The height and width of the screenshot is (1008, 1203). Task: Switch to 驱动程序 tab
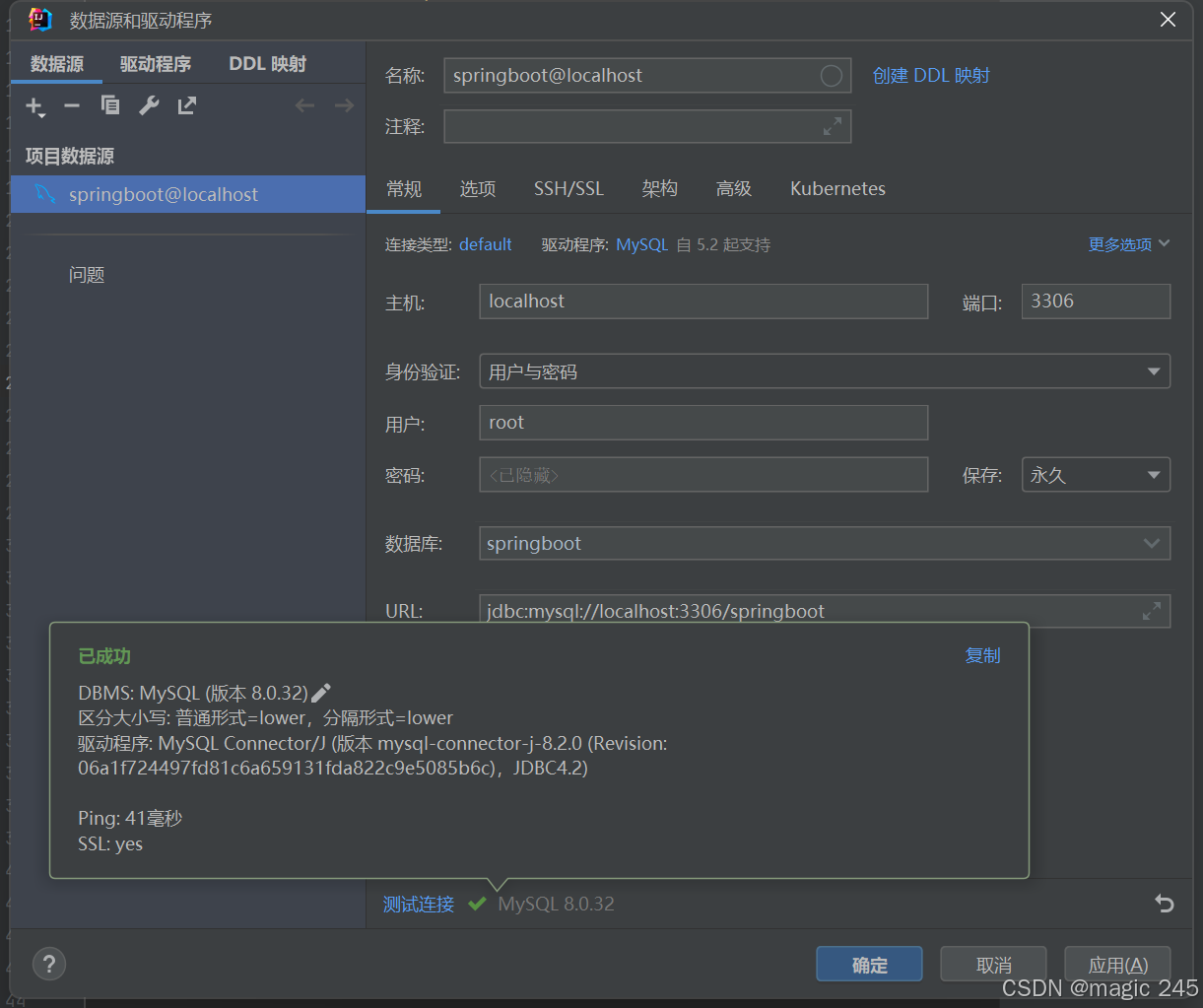(x=156, y=64)
